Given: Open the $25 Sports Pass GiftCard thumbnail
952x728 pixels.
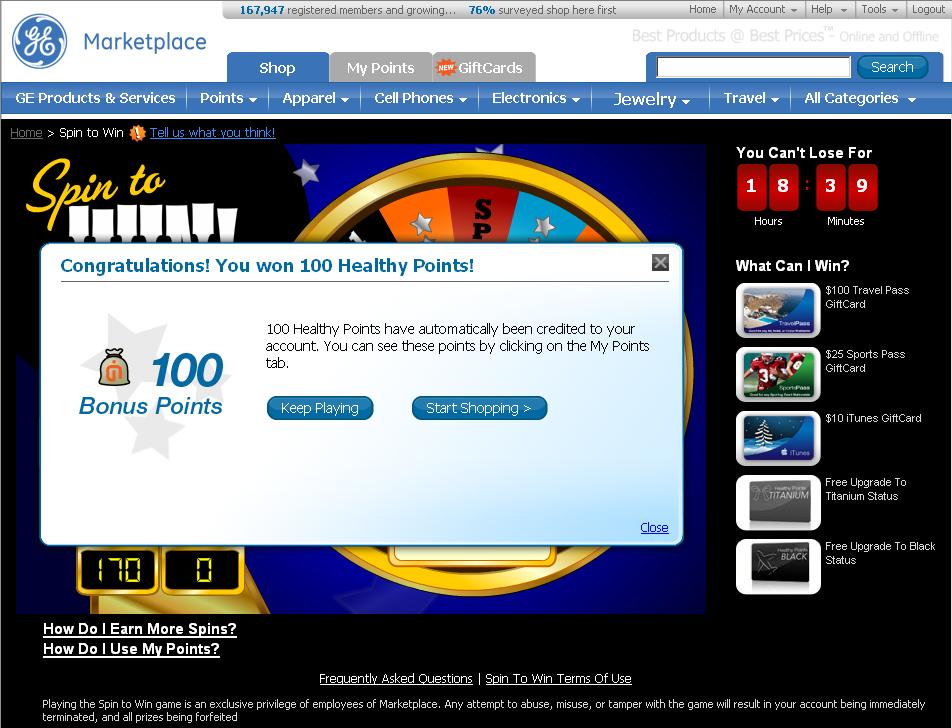Looking at the screenshot, I should (778, 375).
